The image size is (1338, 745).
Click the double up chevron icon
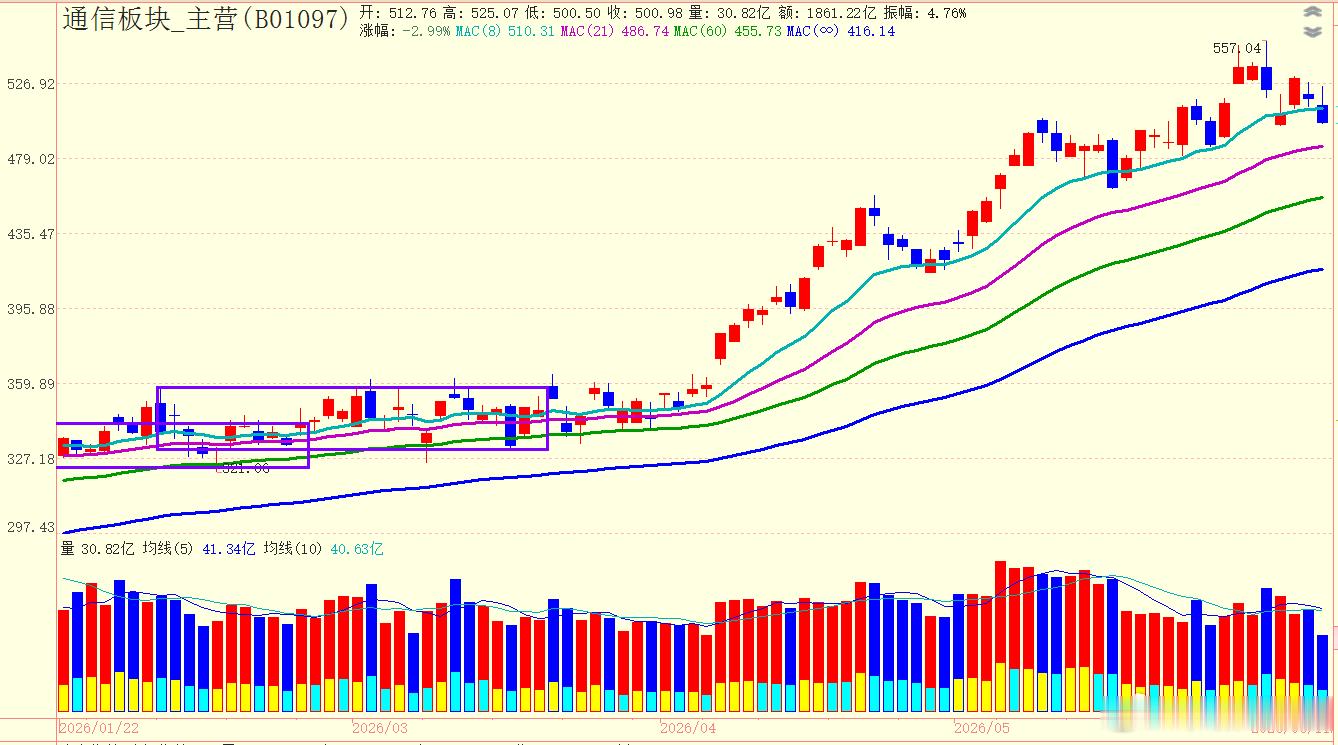1312,12
